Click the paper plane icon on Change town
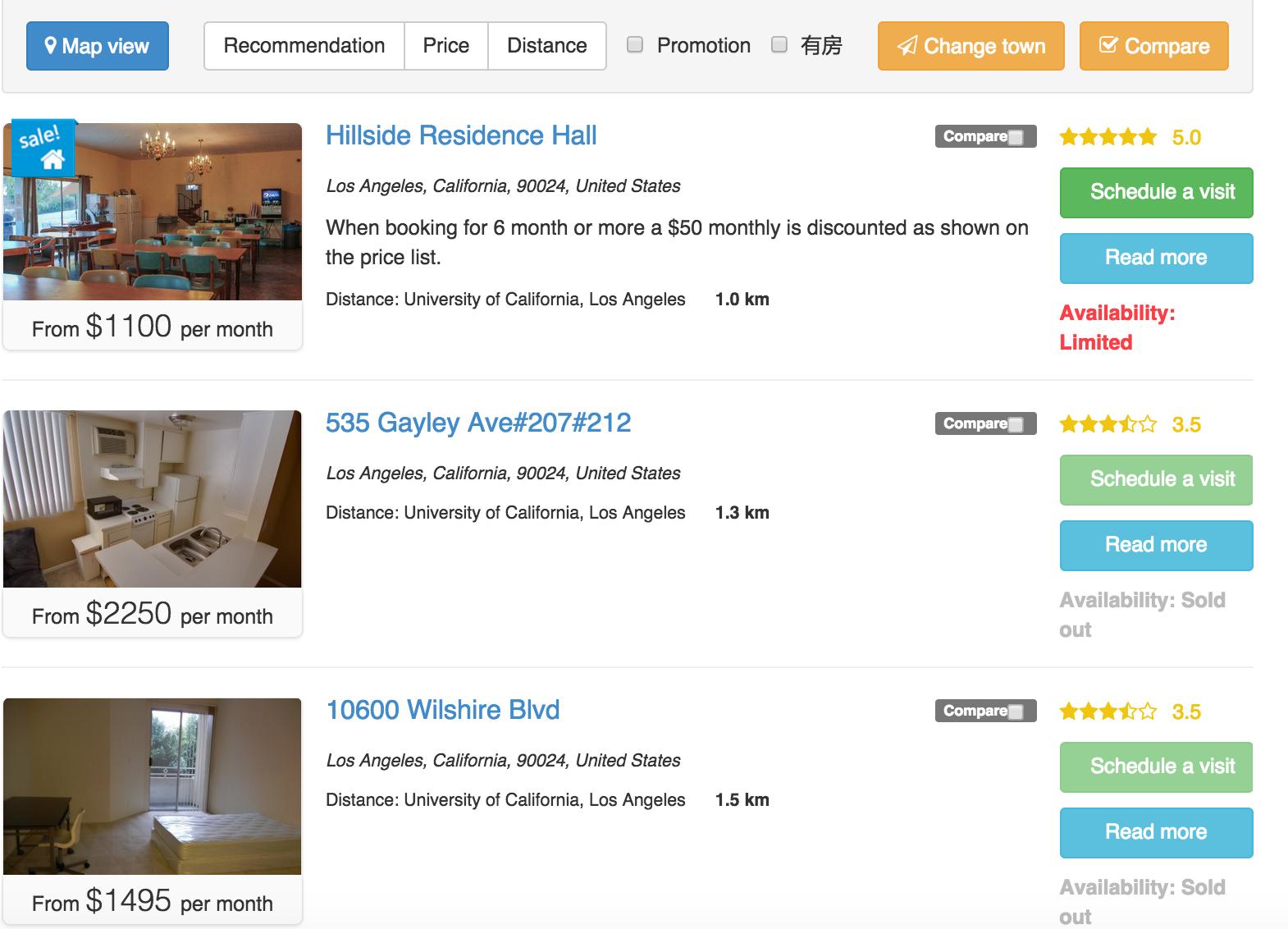This screenshot has width=1288, height=929. tap(907, 46)
